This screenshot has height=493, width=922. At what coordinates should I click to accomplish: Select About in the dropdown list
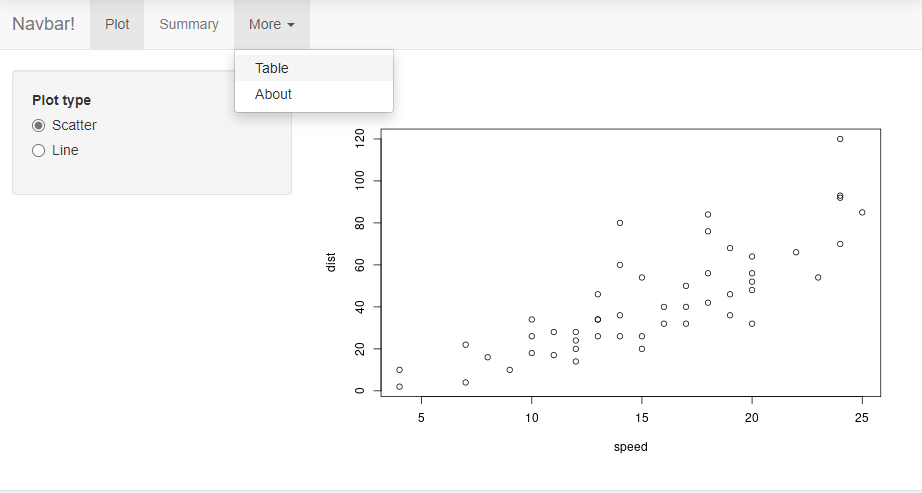click(273, 94)
